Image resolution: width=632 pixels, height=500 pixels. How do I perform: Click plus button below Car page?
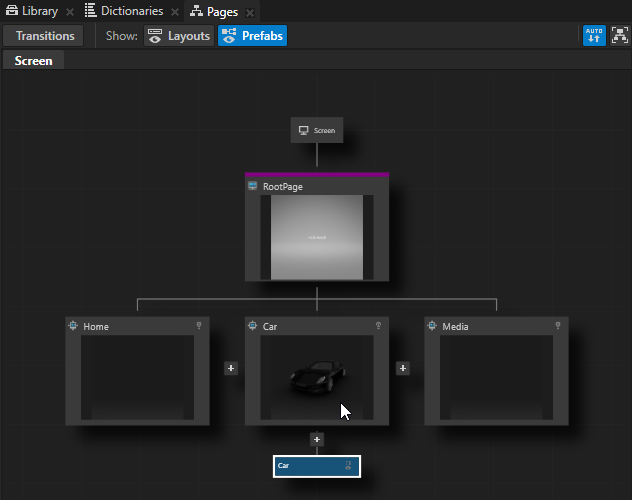(317, 439)
